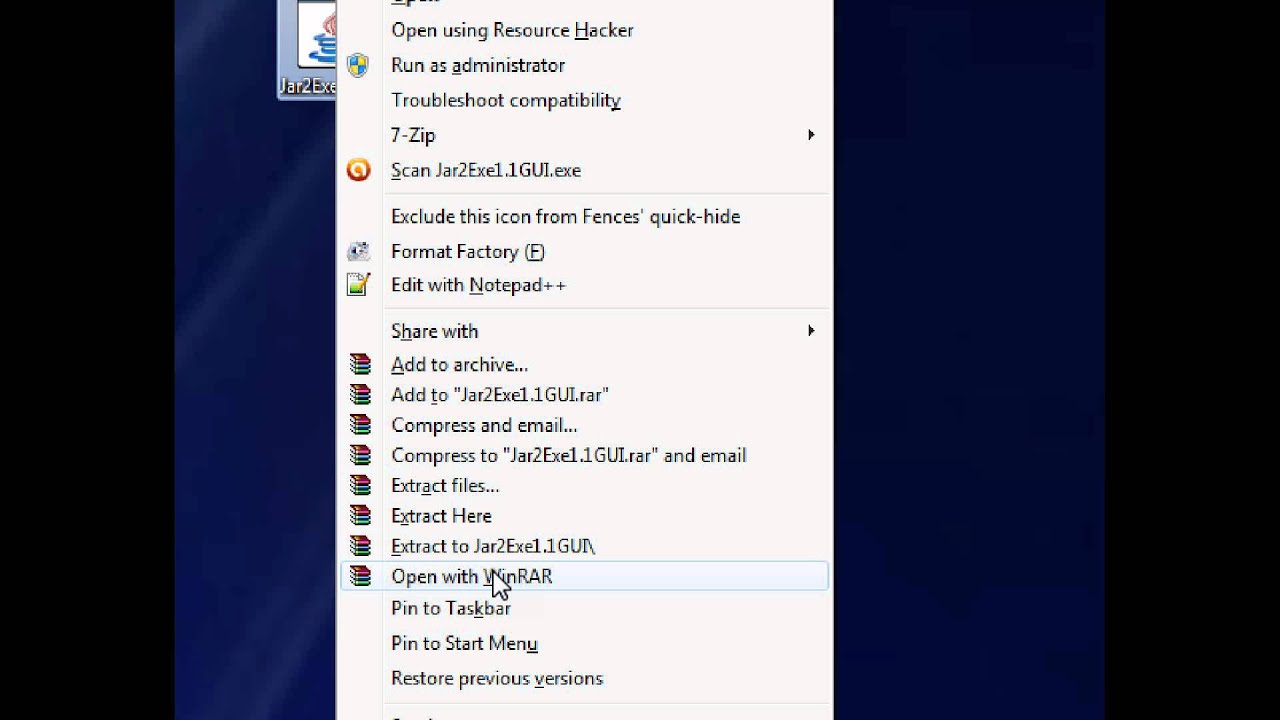Screen dimensions: 1280x720
Task: Select Extract files...
Action: point(445,485)
